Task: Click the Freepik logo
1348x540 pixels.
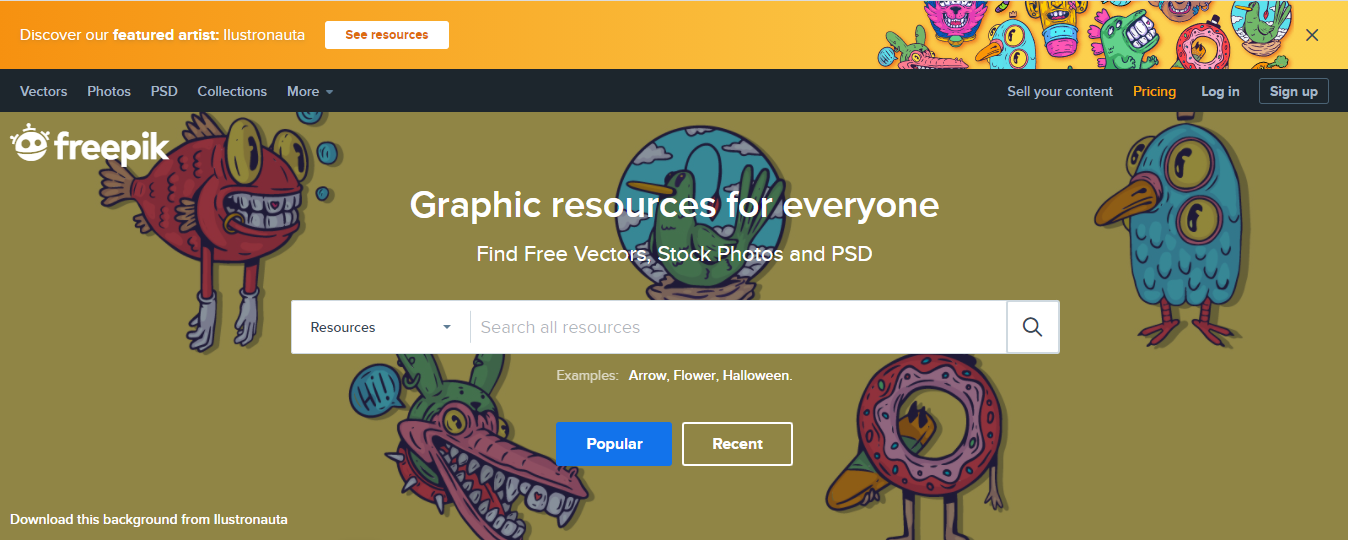Action: pyautogui.click(x=90, y=145)
